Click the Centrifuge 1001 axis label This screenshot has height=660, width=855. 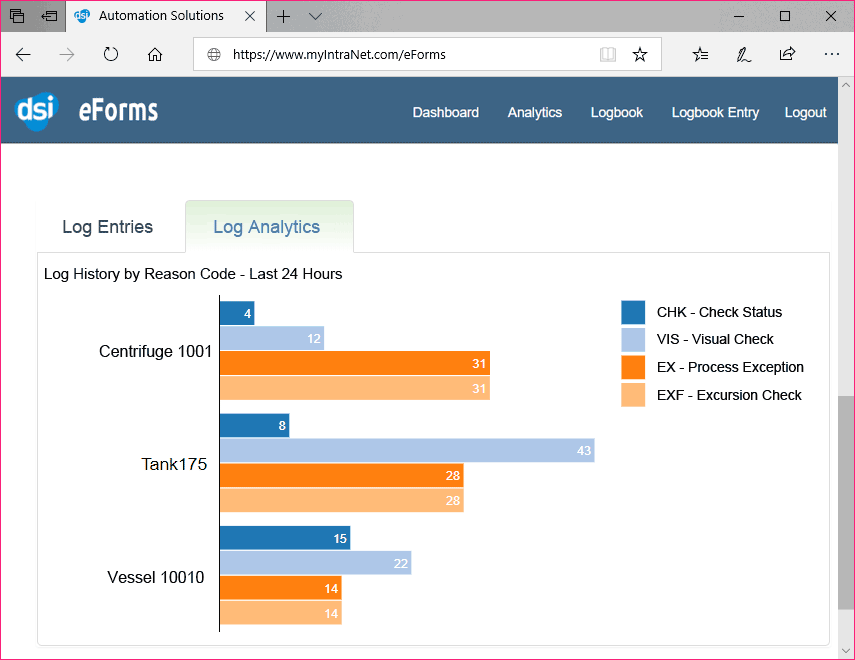[x=155, y=351]
